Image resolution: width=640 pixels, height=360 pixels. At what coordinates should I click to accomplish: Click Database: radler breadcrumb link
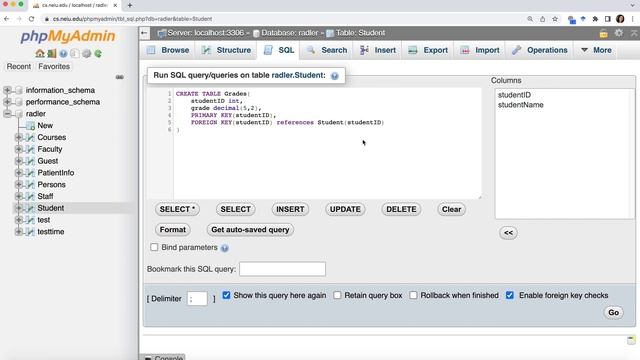tap(289, 33)
